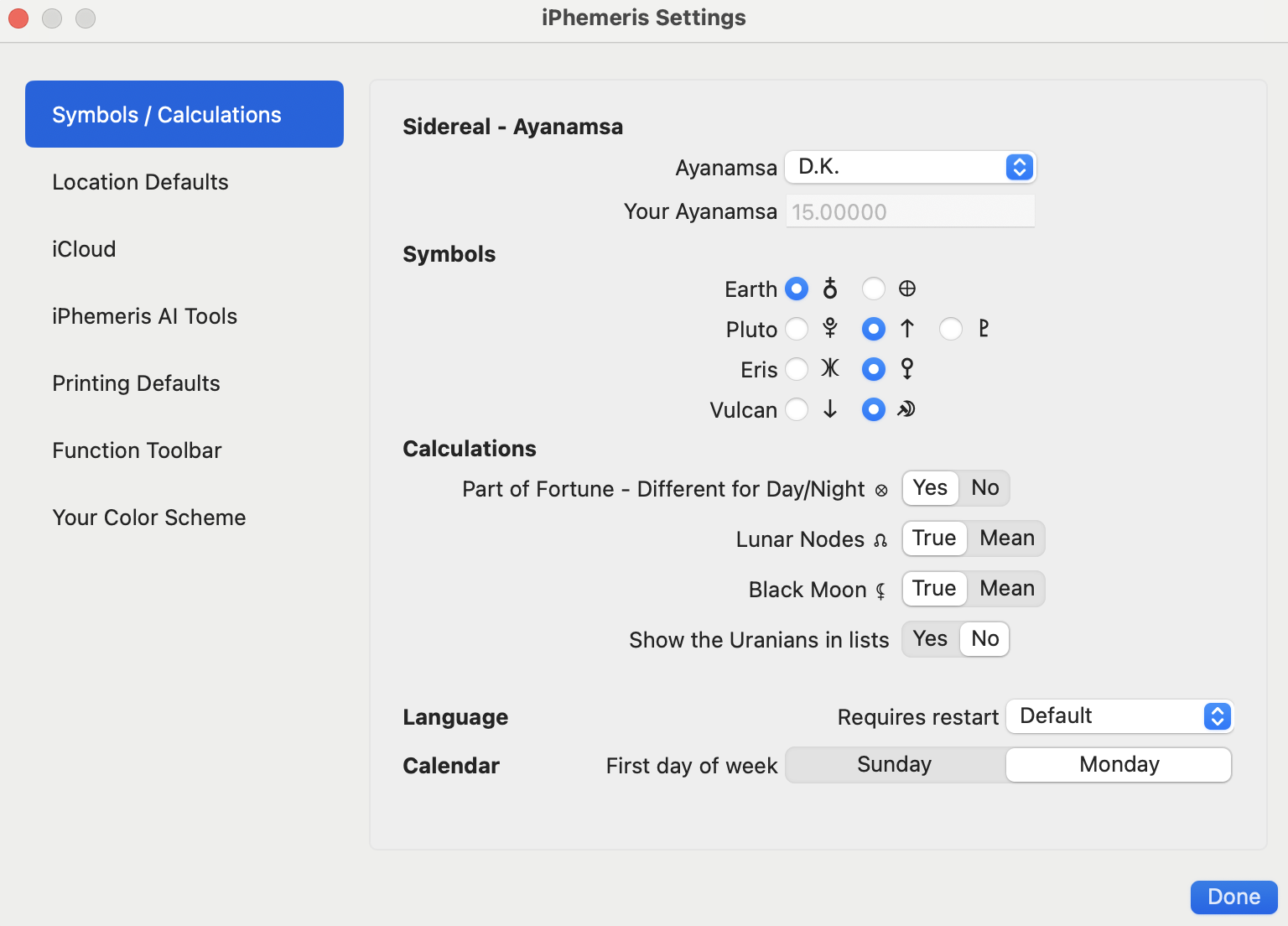This screenshot has width=1288, height=926.
Task: Choose the spiral Vulcan symbol
Action: point(874,409)
